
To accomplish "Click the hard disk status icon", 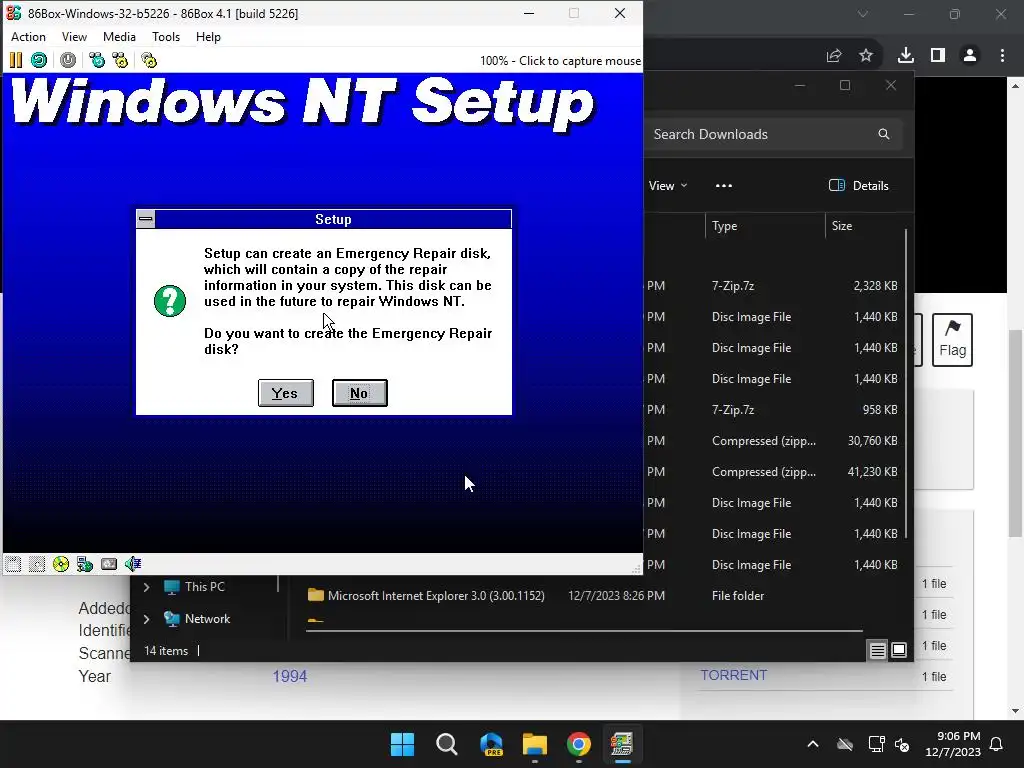I will [108, 564].
